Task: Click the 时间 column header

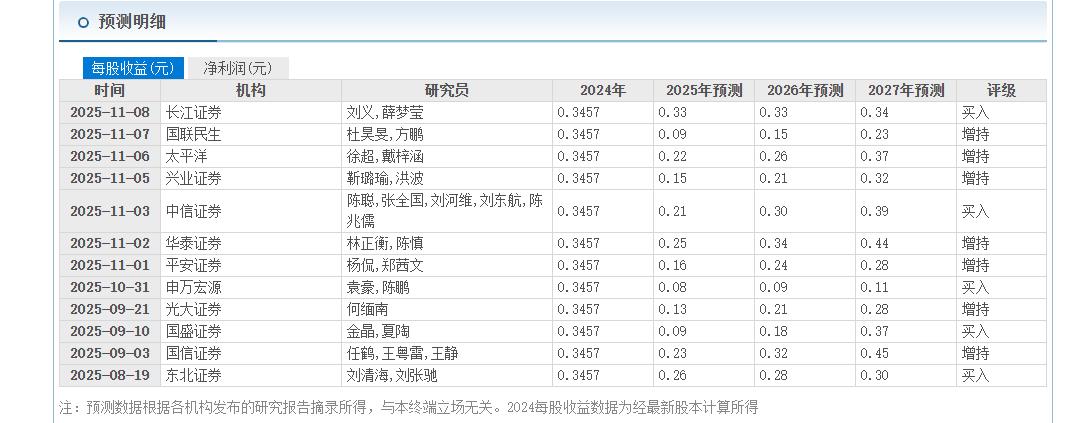Action: [x=110, y=90]
